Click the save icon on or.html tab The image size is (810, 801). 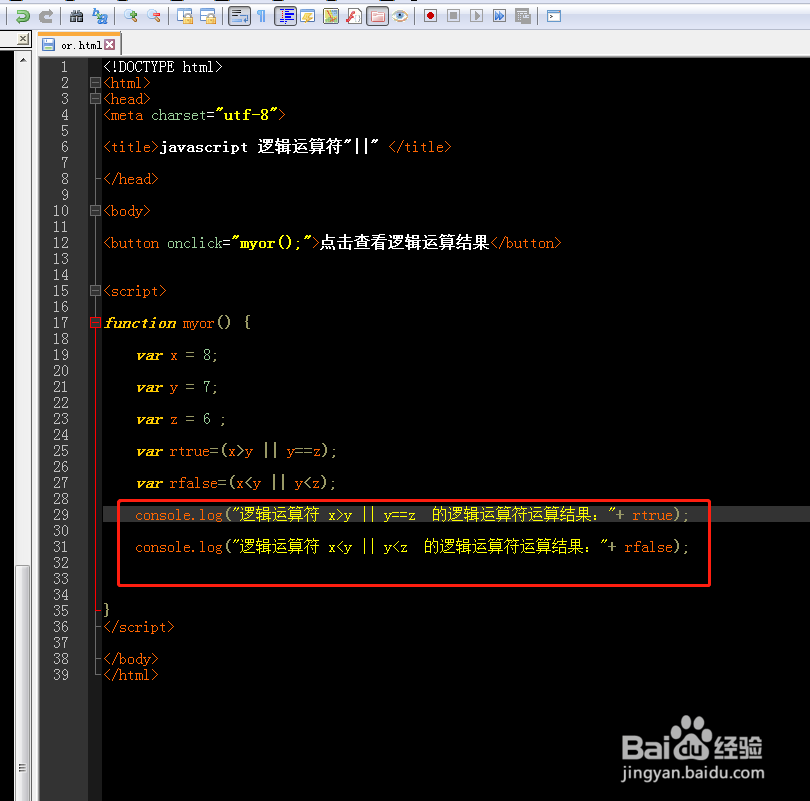(x=49, y=45)
